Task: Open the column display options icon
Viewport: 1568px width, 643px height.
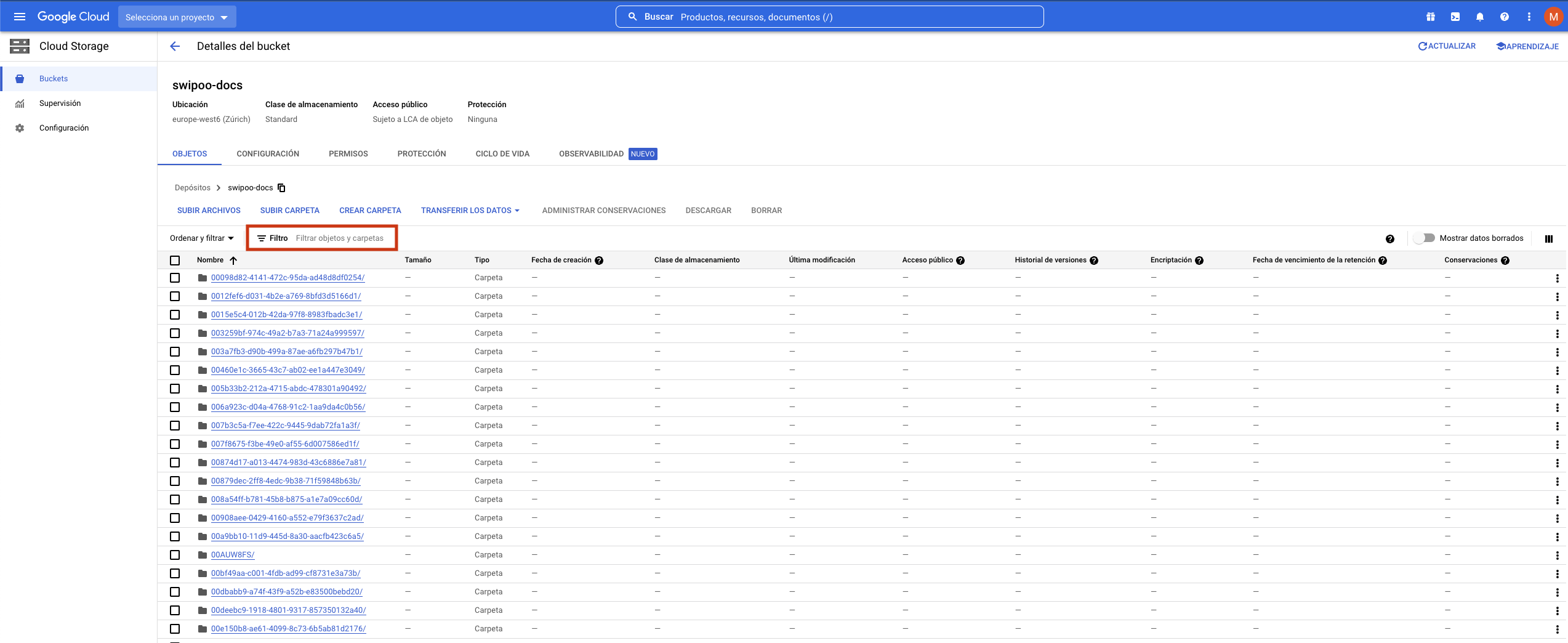Action: [1548, 239]
